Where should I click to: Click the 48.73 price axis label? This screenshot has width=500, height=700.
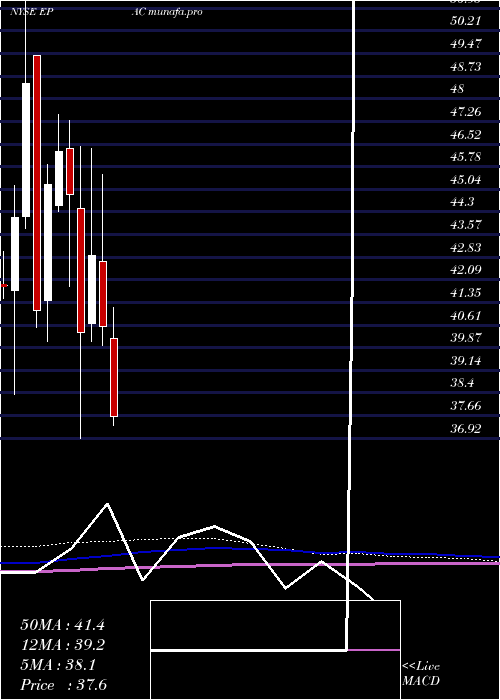point(466,67)
